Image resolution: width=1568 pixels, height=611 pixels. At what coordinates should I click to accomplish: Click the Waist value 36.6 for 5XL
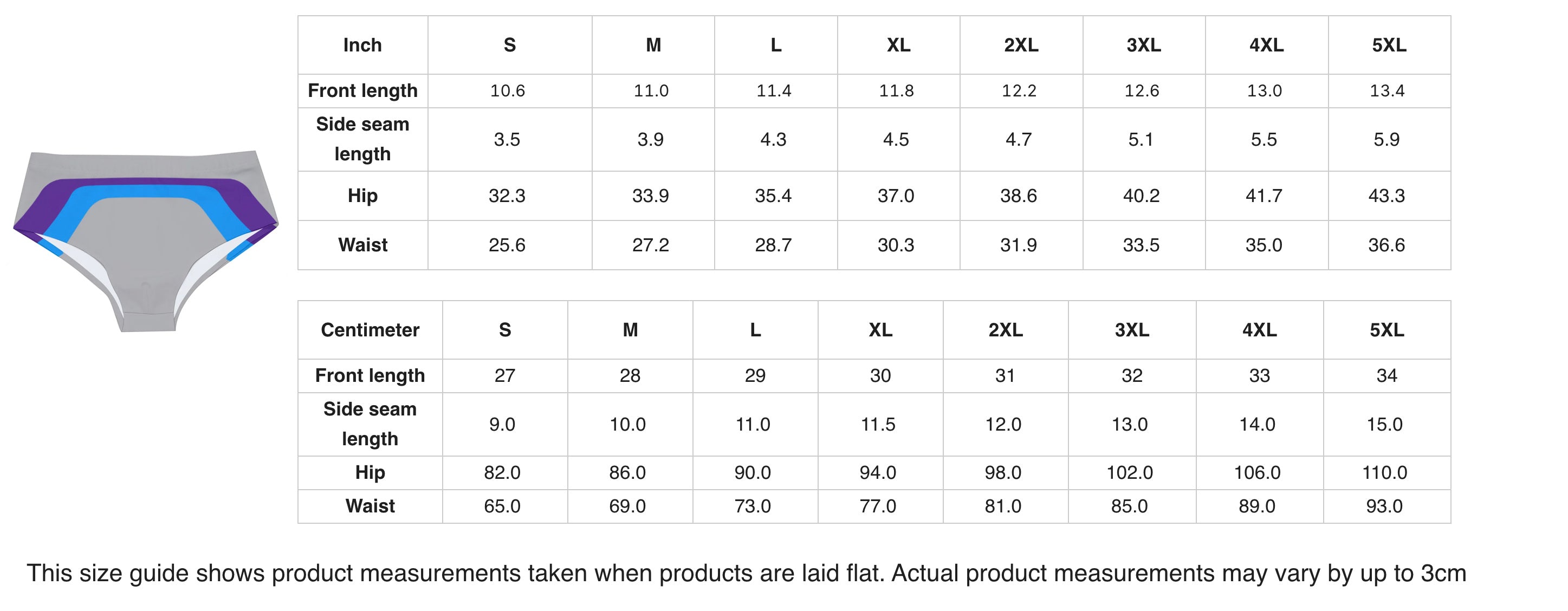point(1386,245)
